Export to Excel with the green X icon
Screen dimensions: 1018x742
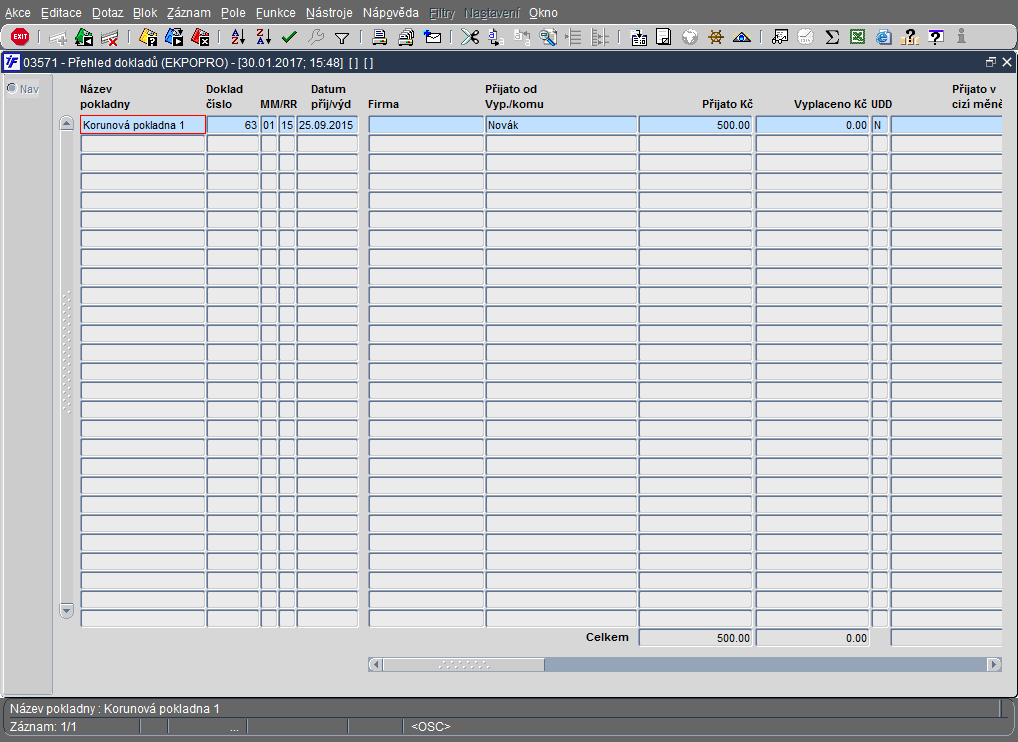click(857, 38)
